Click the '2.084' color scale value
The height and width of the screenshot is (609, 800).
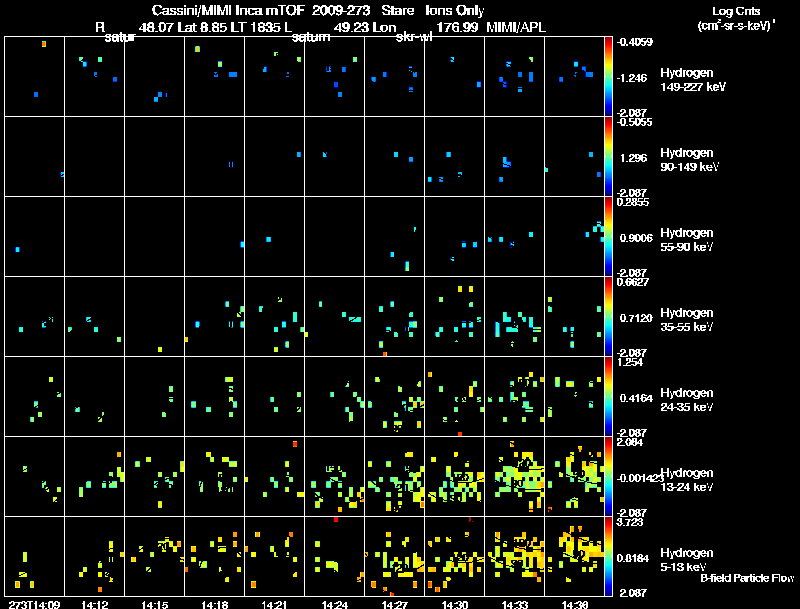(630, 442)
